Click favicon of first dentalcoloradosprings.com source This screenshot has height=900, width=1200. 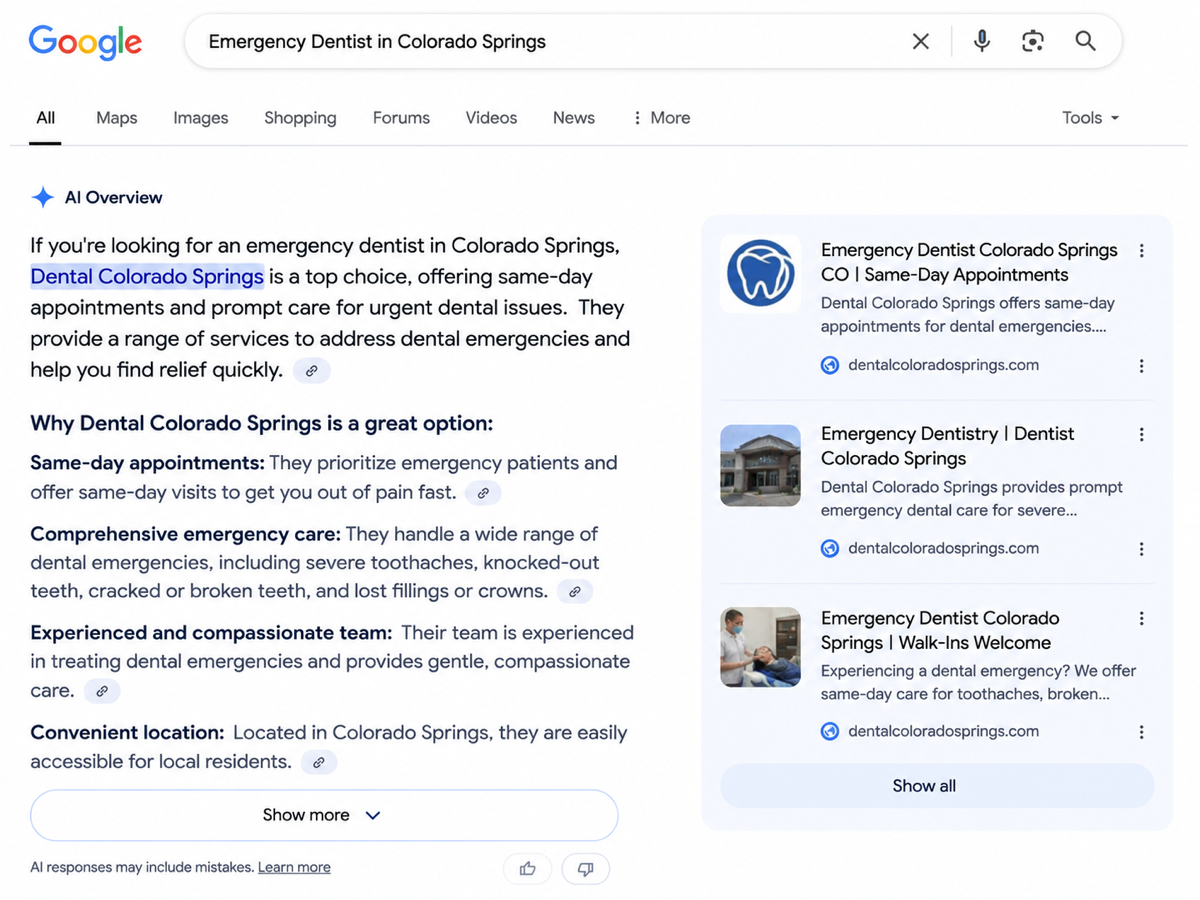point(830,366)
